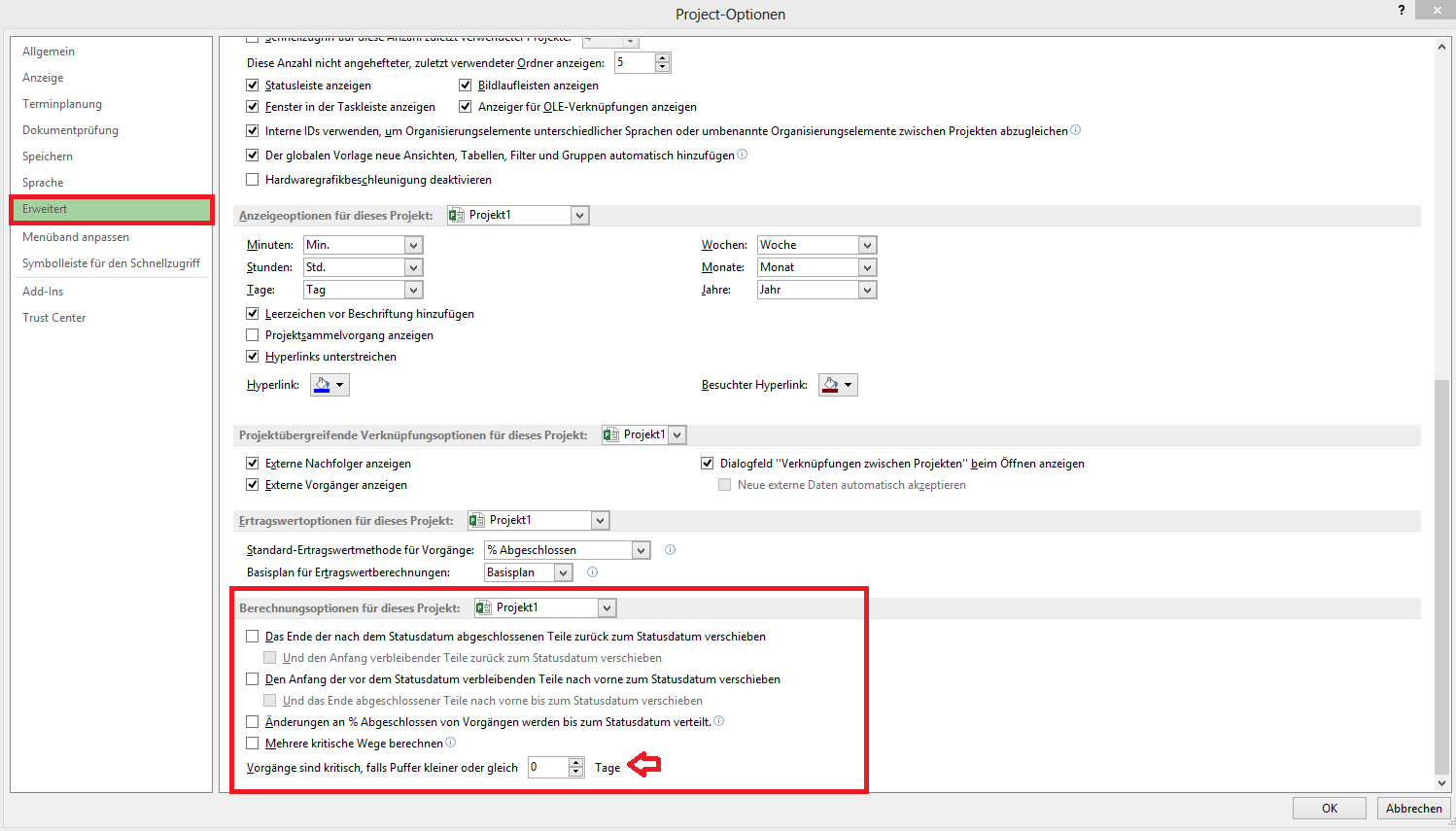Click info icon after globalen Vorlage option
The image size is (1456, 831).
(743, 155)
